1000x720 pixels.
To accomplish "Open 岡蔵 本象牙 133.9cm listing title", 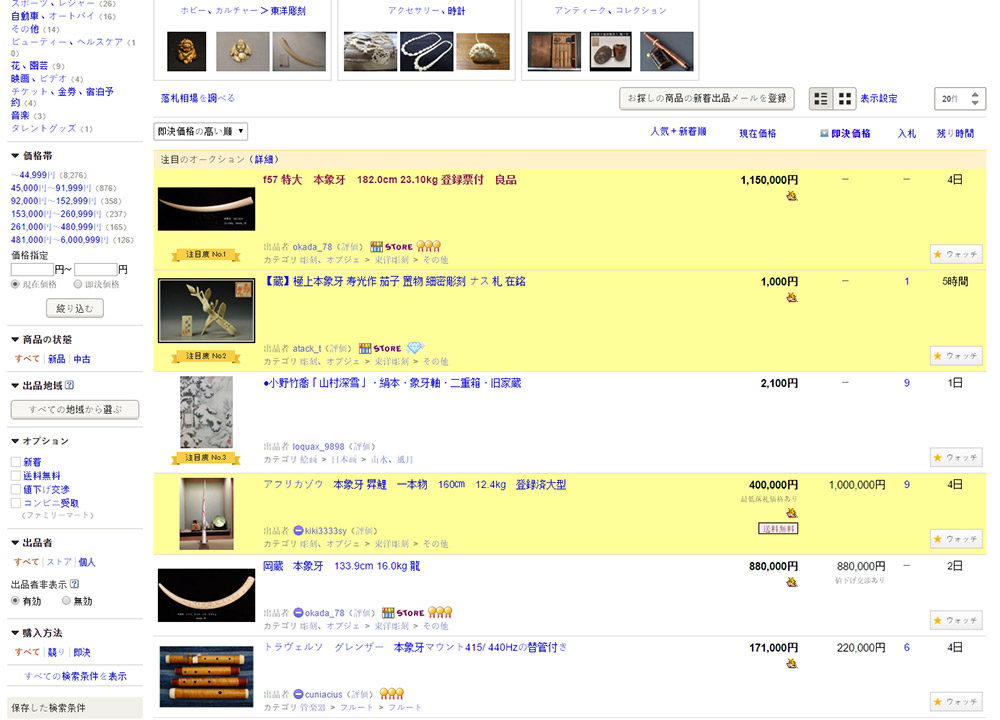I will point(341,566).
